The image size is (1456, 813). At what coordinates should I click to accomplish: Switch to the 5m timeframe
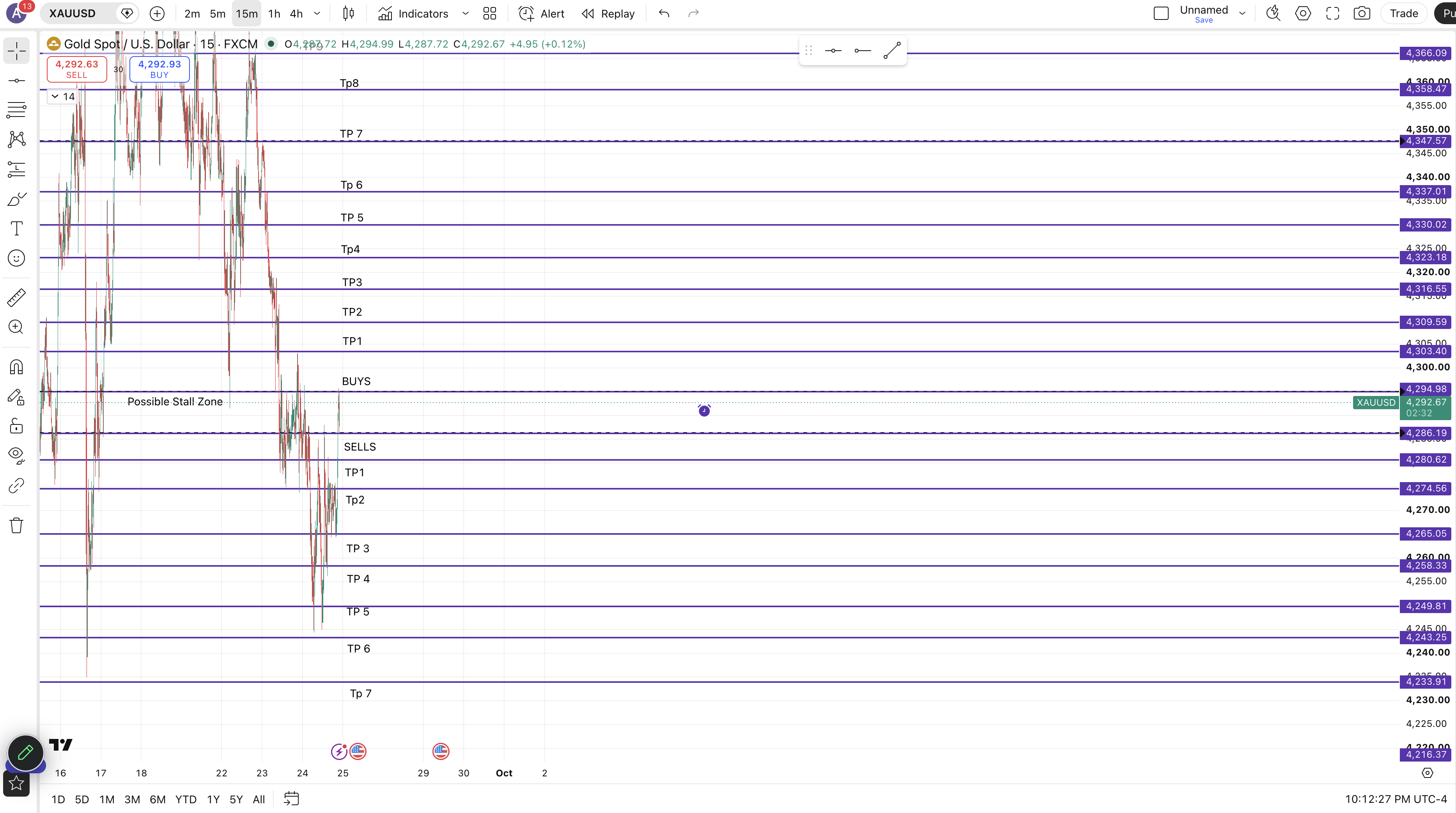[x=218, y=14]
